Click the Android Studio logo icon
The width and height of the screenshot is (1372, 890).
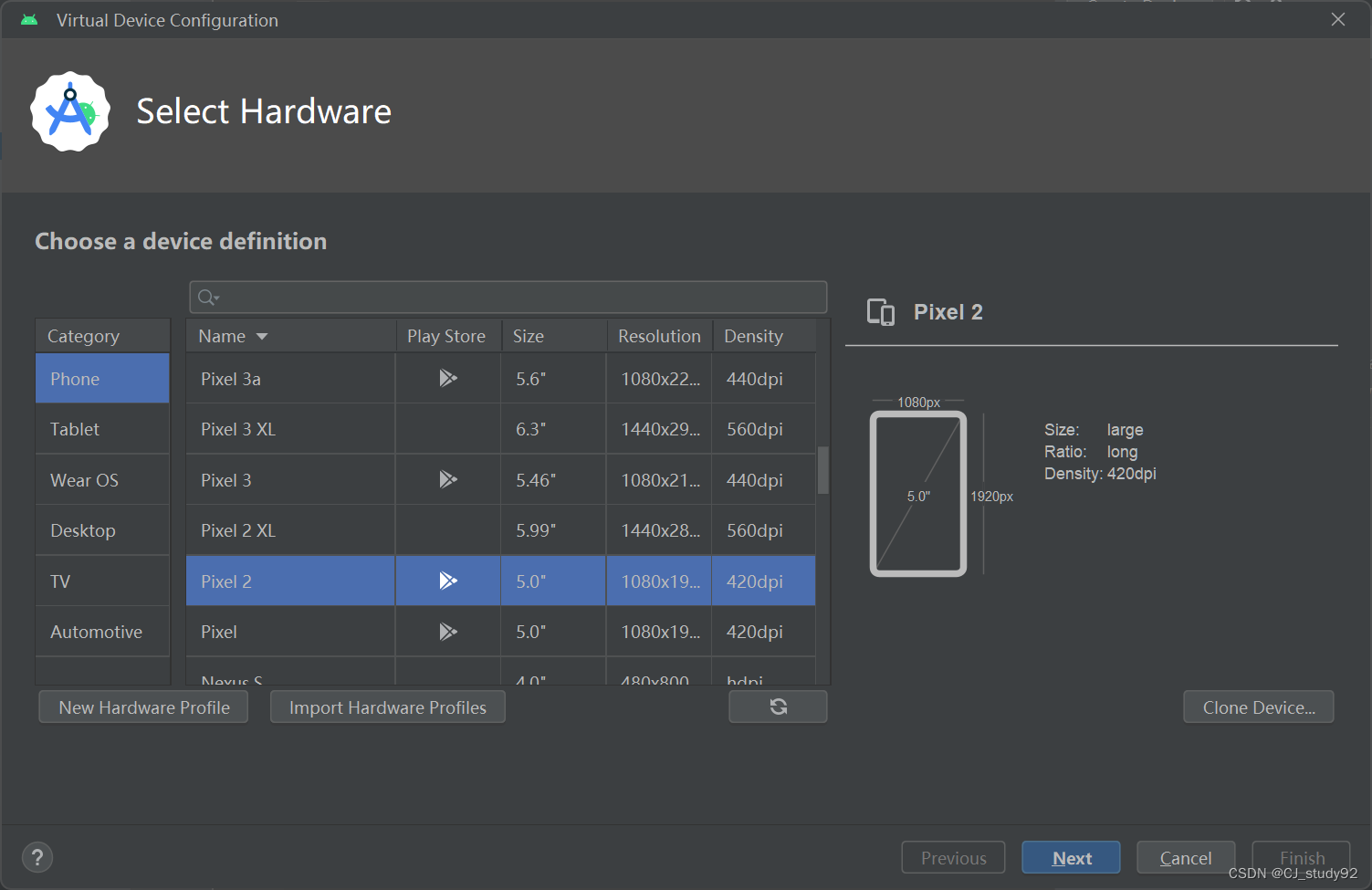click(70, 111)
